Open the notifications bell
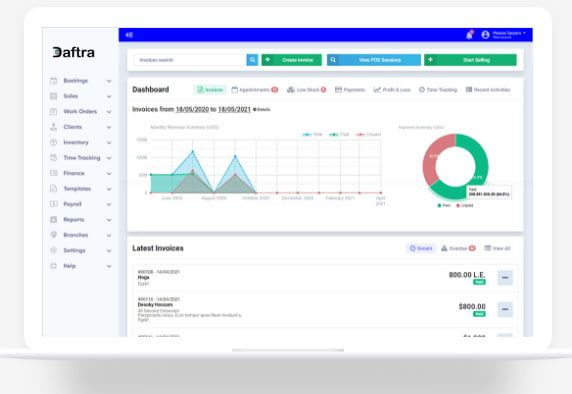The width and height of the screenshot is (572, 394). tap(469, 35)
